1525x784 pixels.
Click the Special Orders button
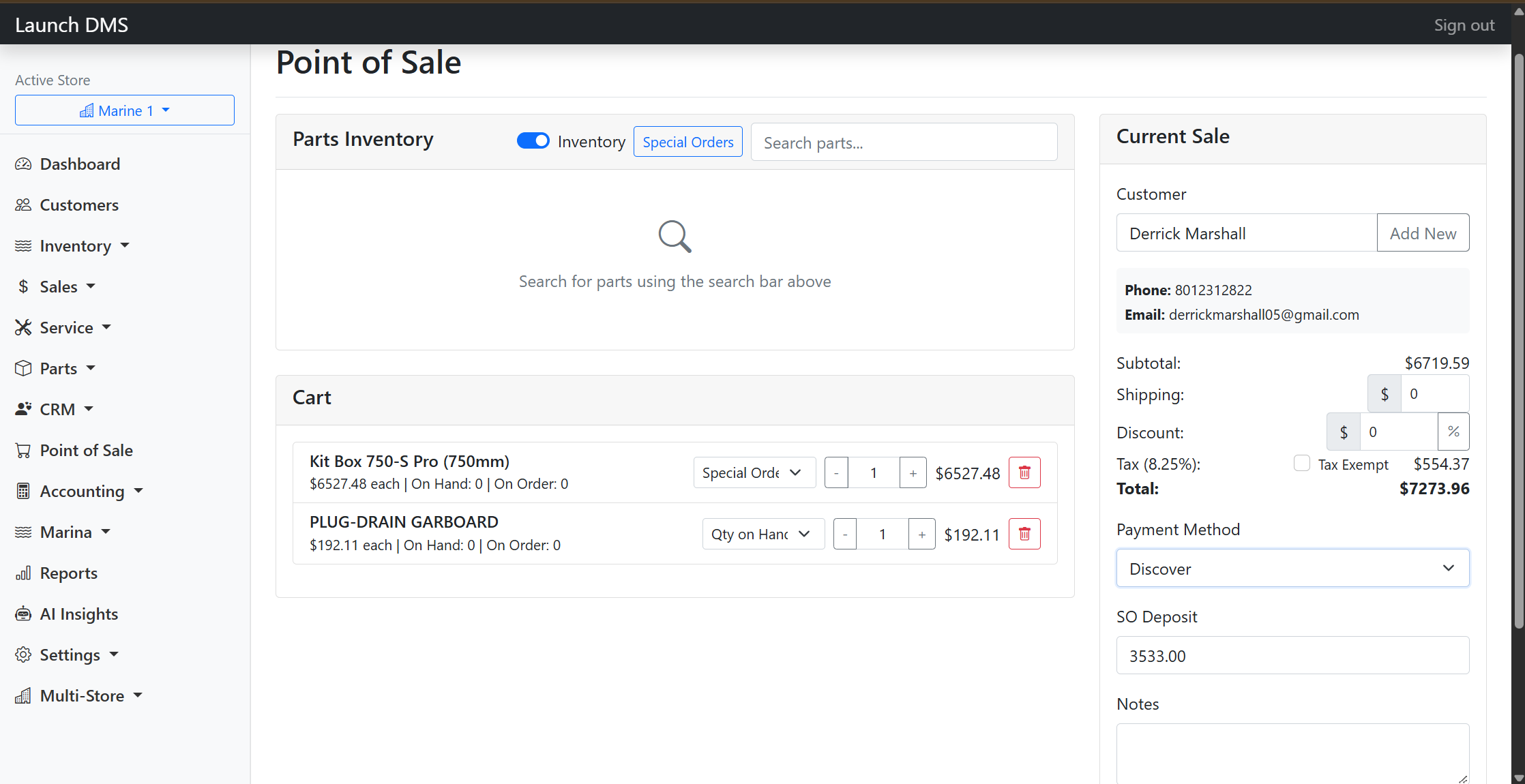pyautogui.click(x=688, y=142)
